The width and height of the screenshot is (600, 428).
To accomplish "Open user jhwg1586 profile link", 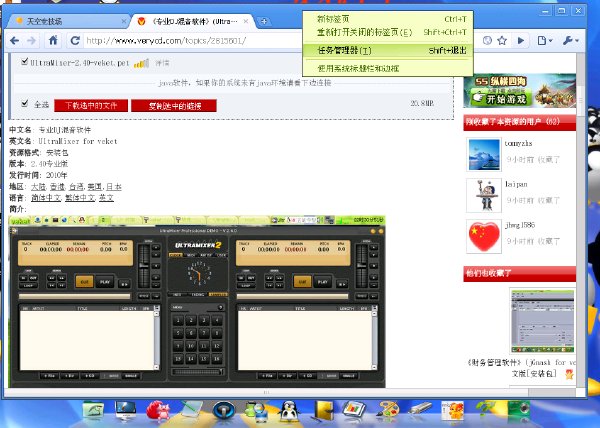I will (520, 225).
